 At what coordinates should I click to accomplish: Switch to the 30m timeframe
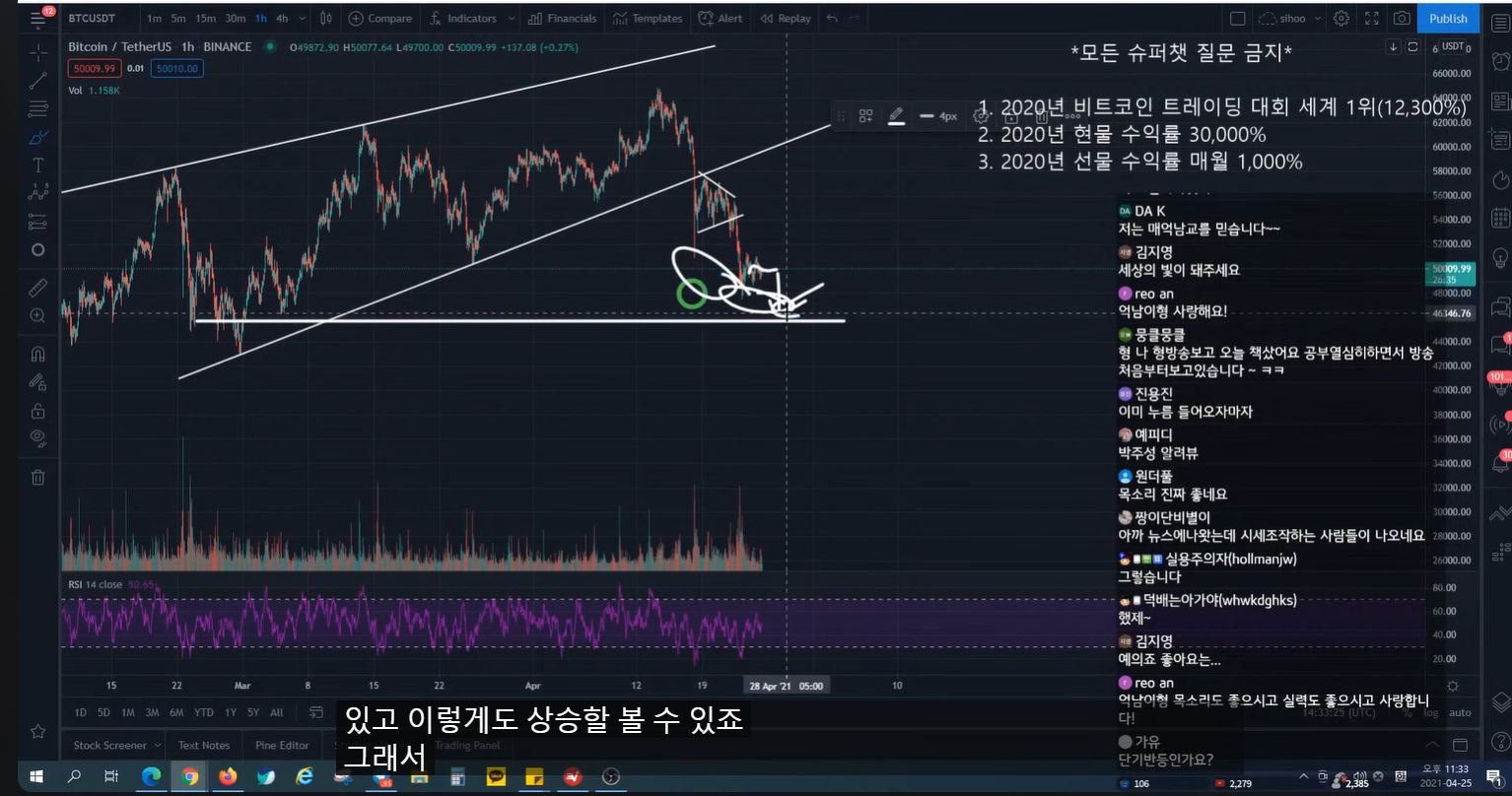pyautogui.click(x=235, y=18)
